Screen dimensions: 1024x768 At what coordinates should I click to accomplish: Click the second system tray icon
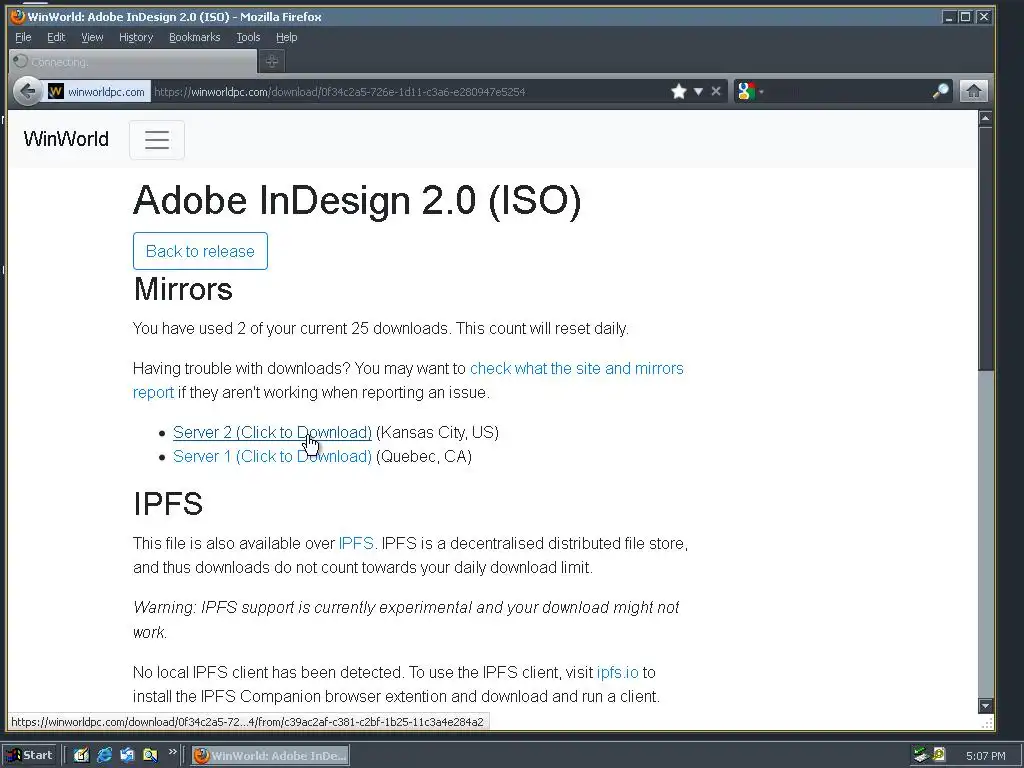click(x=939, y=755)
